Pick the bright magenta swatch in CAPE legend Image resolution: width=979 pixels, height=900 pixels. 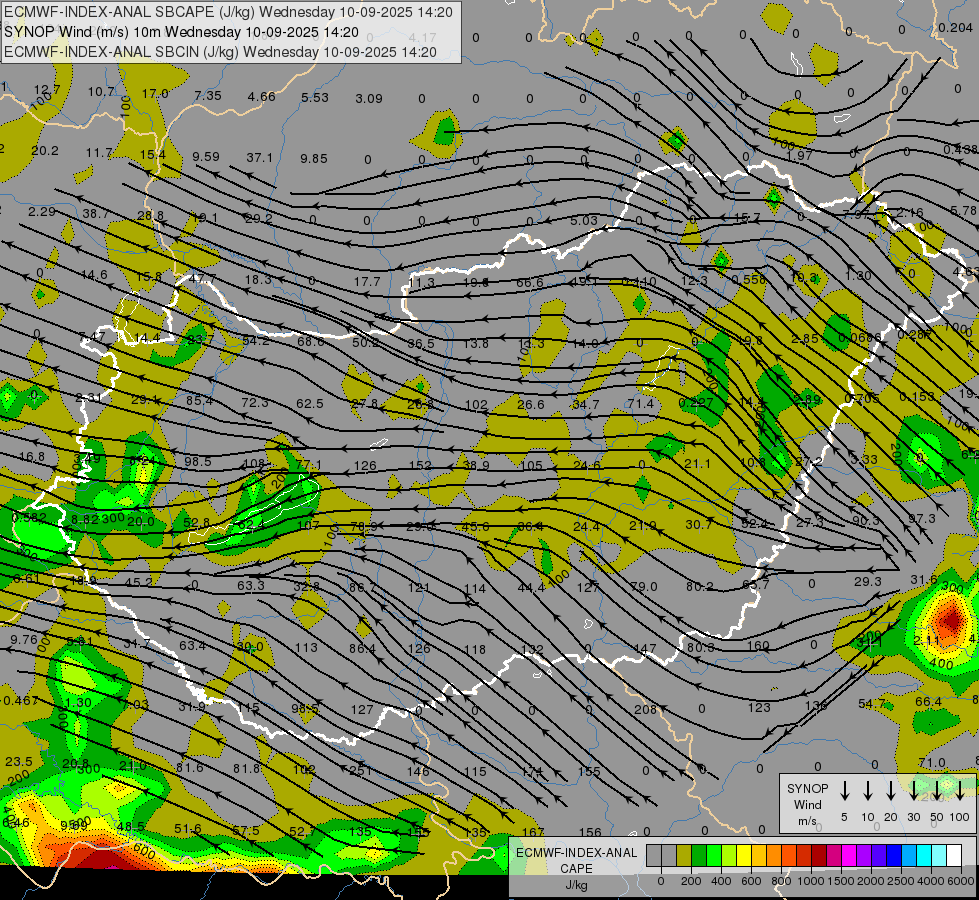pyautogui.click(x=849, y=855)
